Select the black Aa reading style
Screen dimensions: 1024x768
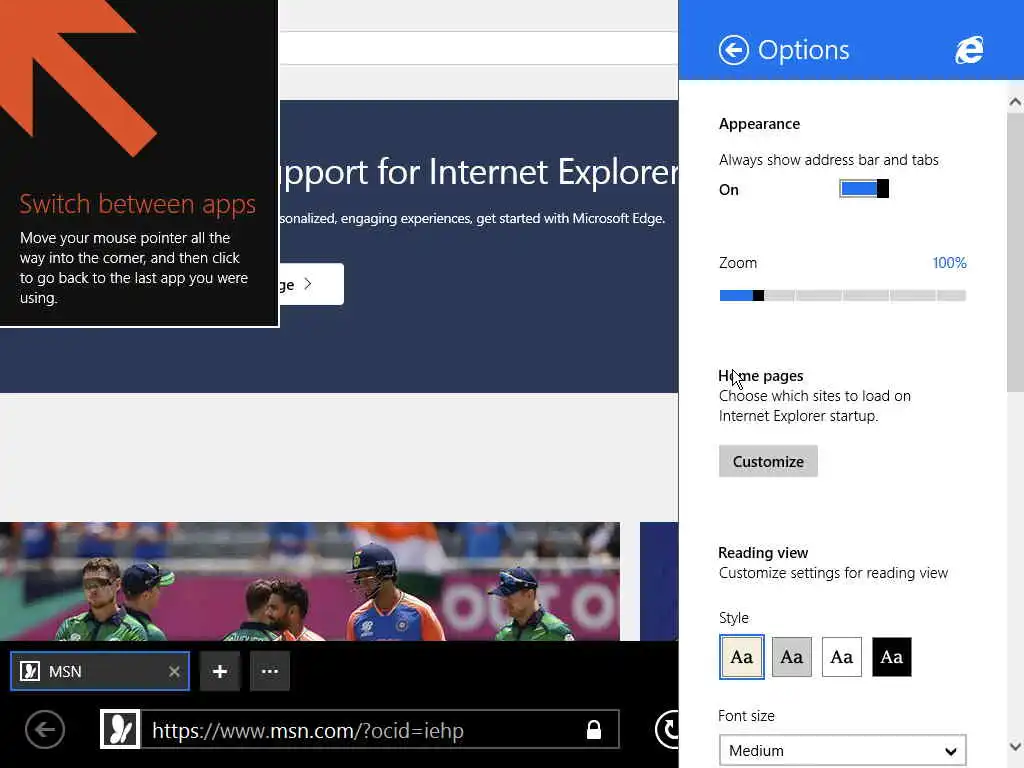(891, 657)
